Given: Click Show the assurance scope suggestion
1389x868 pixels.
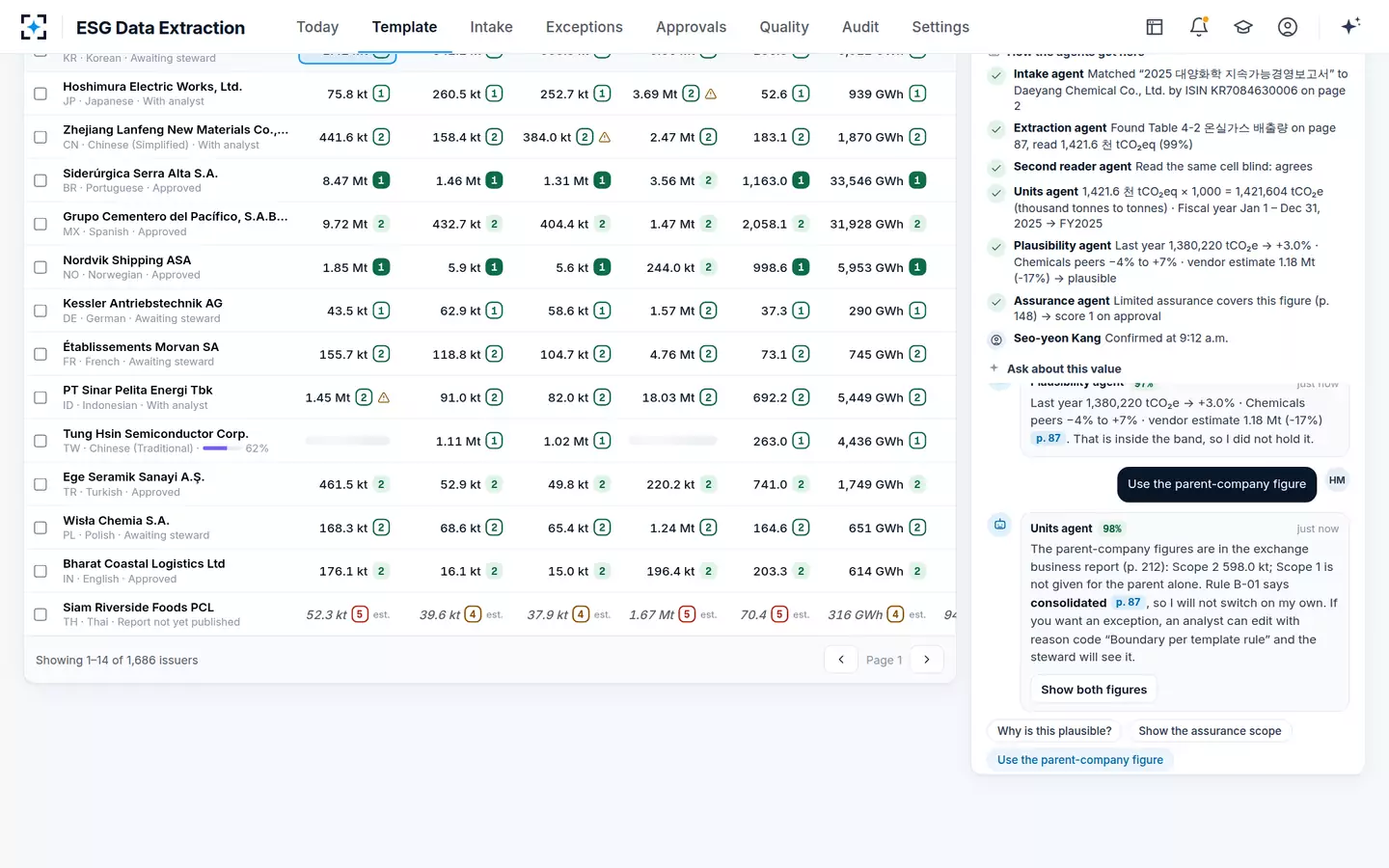Looking at the screenshot, I should pyautogui.click(x=1210, y=731).
